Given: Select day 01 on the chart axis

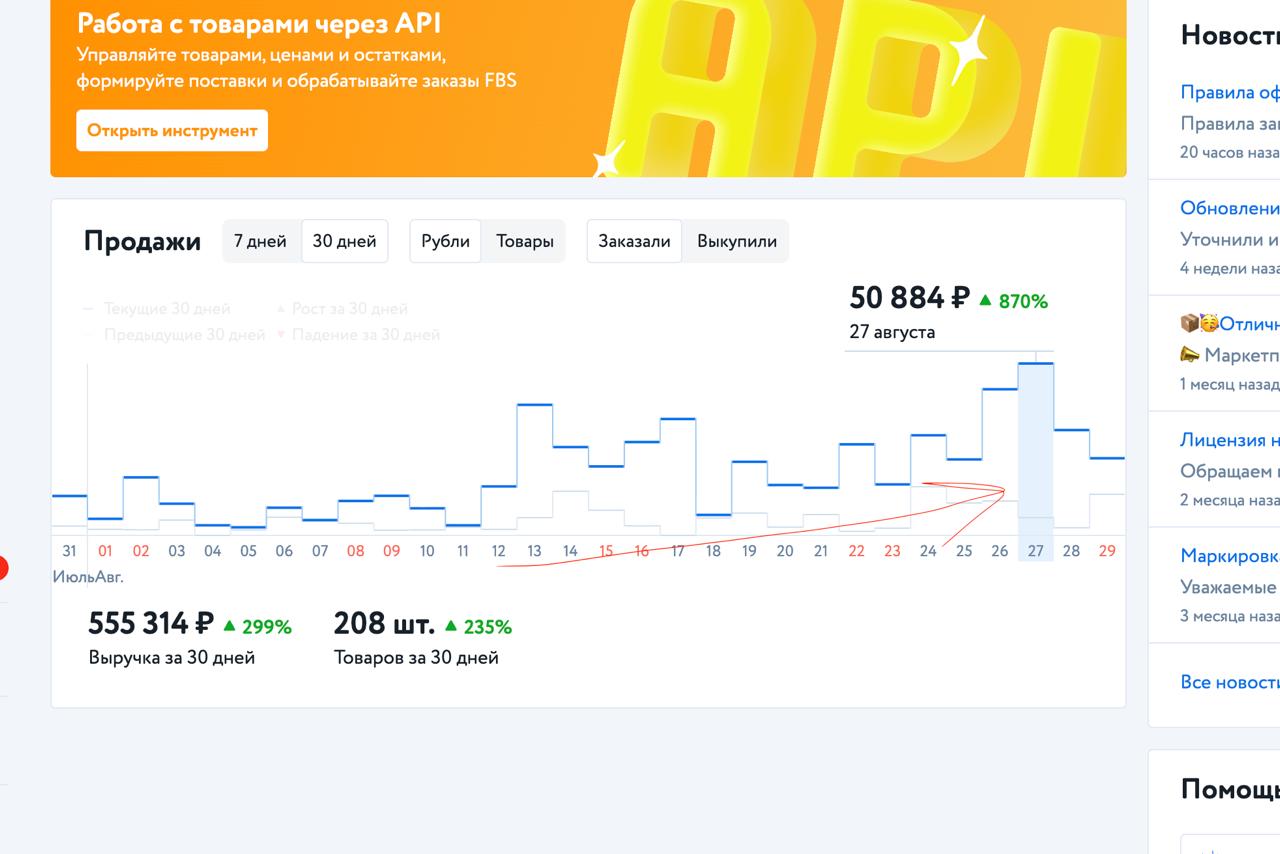Looking at the screenshot, I should coord(105,550).
